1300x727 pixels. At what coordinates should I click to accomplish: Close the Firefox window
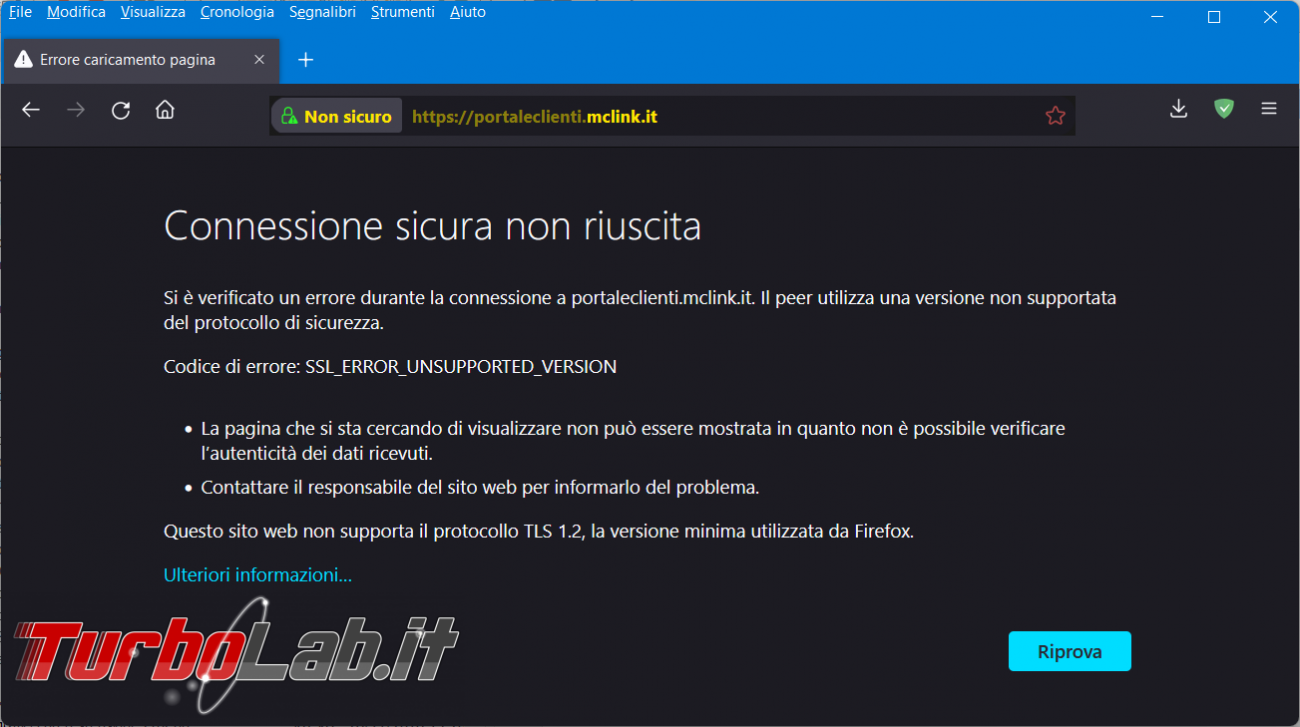[x=1270, y=16]
